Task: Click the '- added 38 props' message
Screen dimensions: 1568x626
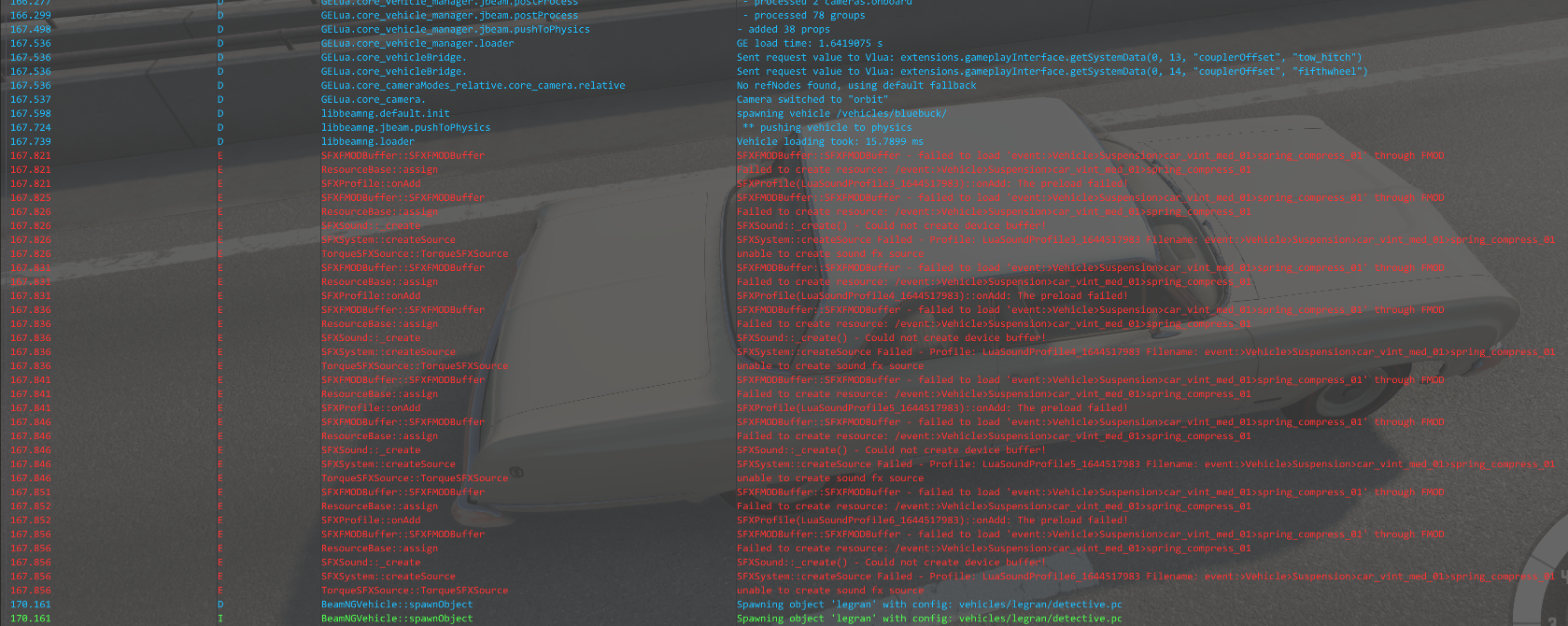Action: coord(783,29)
